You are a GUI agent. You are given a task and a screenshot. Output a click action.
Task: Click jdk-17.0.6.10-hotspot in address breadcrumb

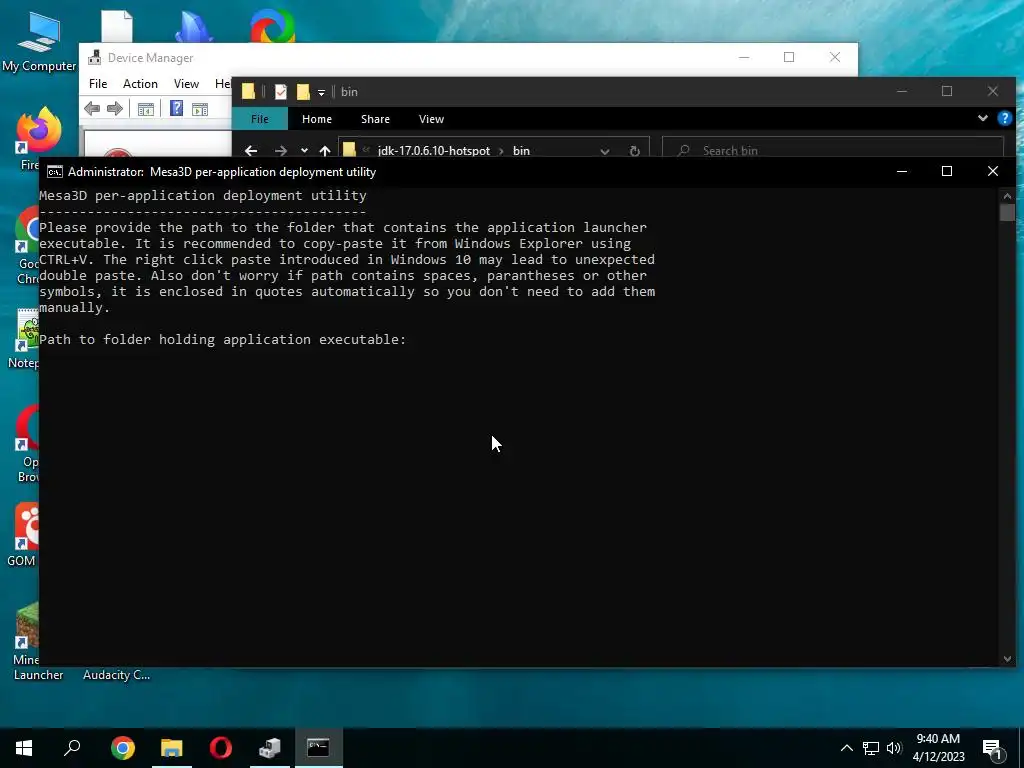click(x=434, y=151)
